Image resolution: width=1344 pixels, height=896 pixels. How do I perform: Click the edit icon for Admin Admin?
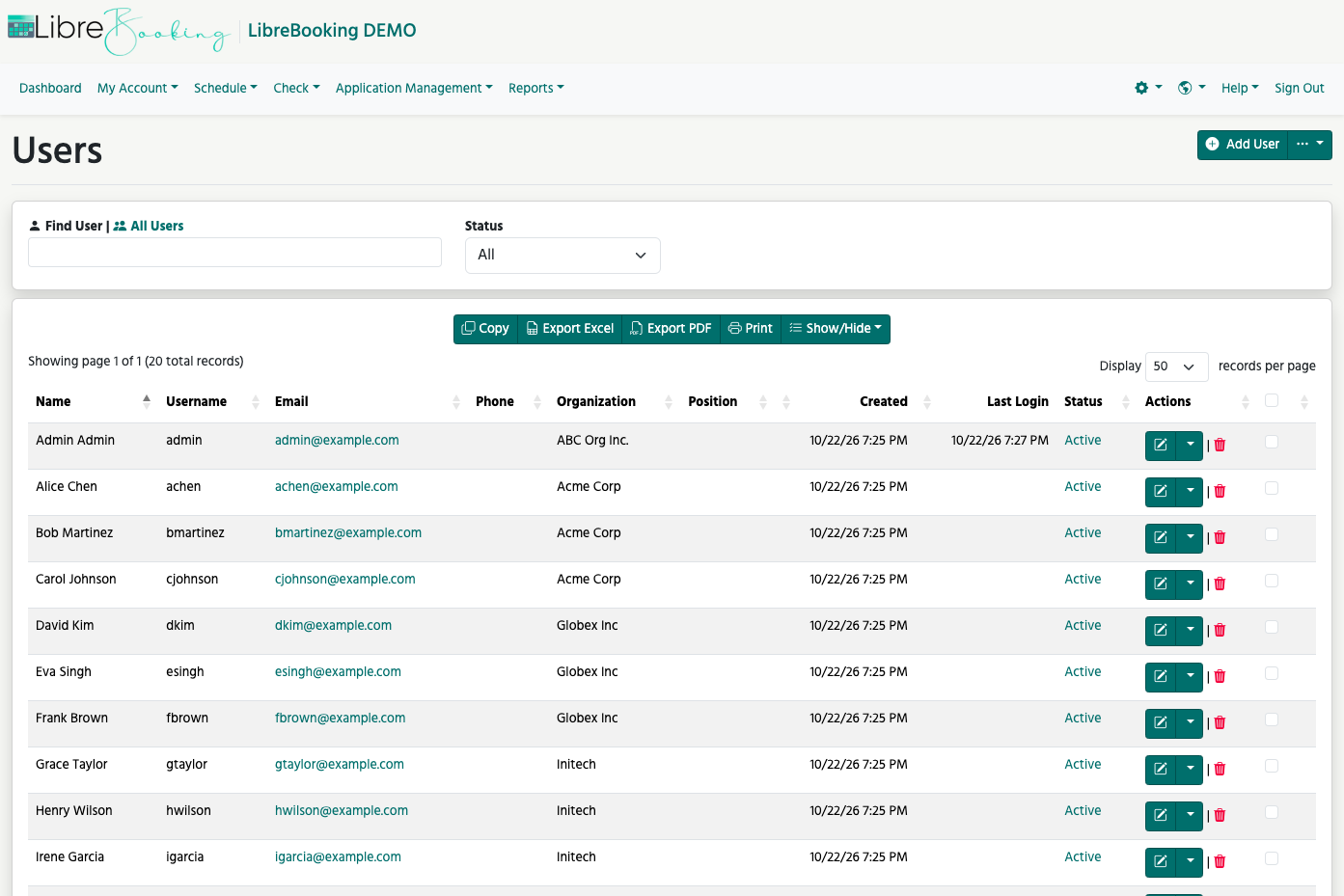[1161, 446]
